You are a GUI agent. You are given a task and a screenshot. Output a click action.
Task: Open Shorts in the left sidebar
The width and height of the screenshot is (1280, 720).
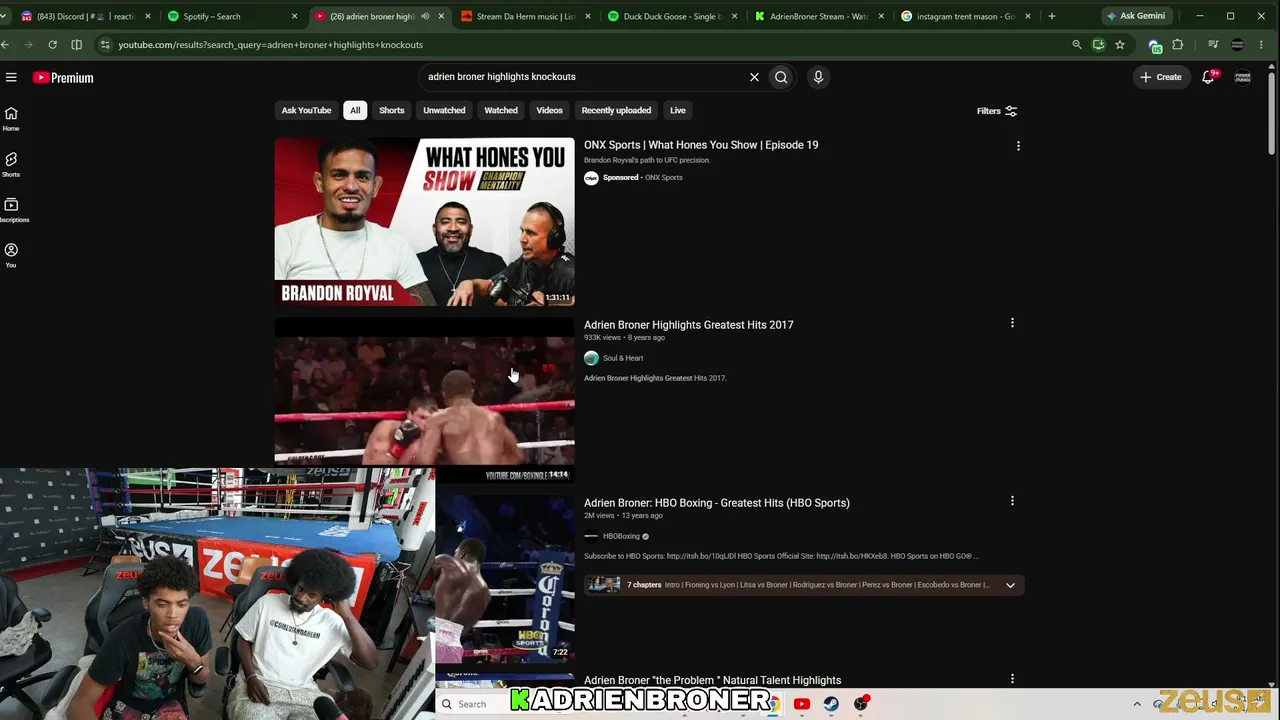tap(11, 164)
